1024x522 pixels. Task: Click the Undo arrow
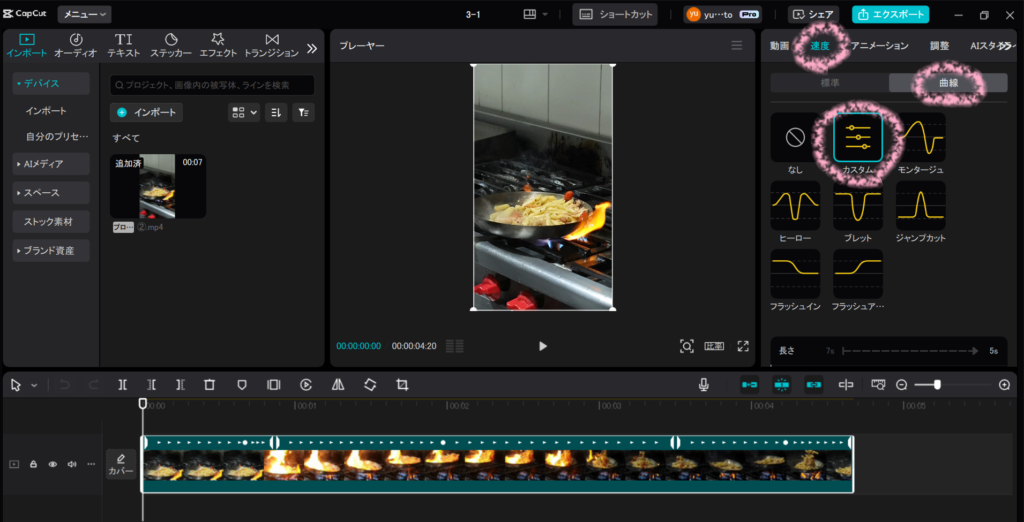click(64, 385)
